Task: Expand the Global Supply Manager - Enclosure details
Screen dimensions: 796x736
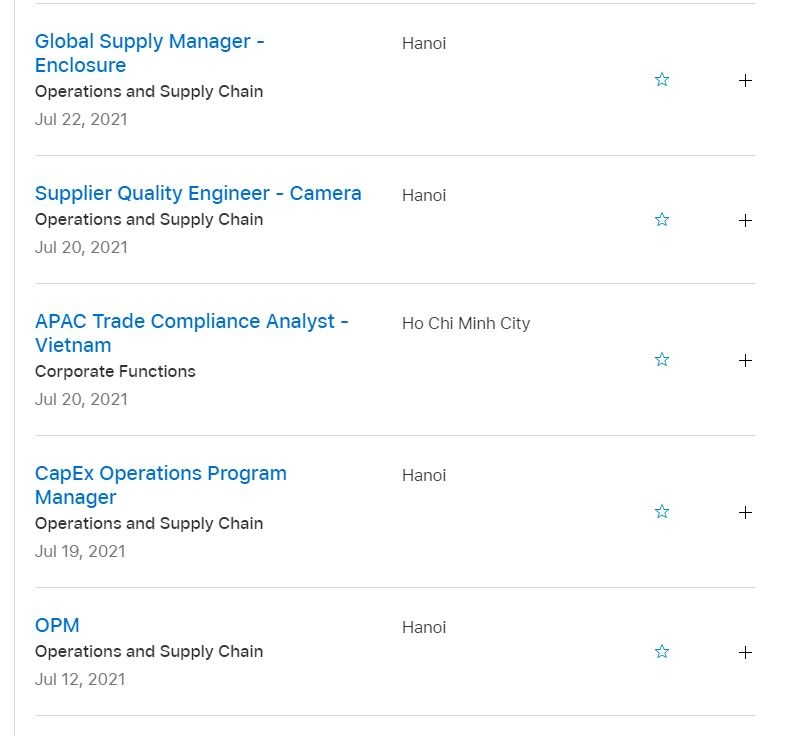Action: click(745, 80)
